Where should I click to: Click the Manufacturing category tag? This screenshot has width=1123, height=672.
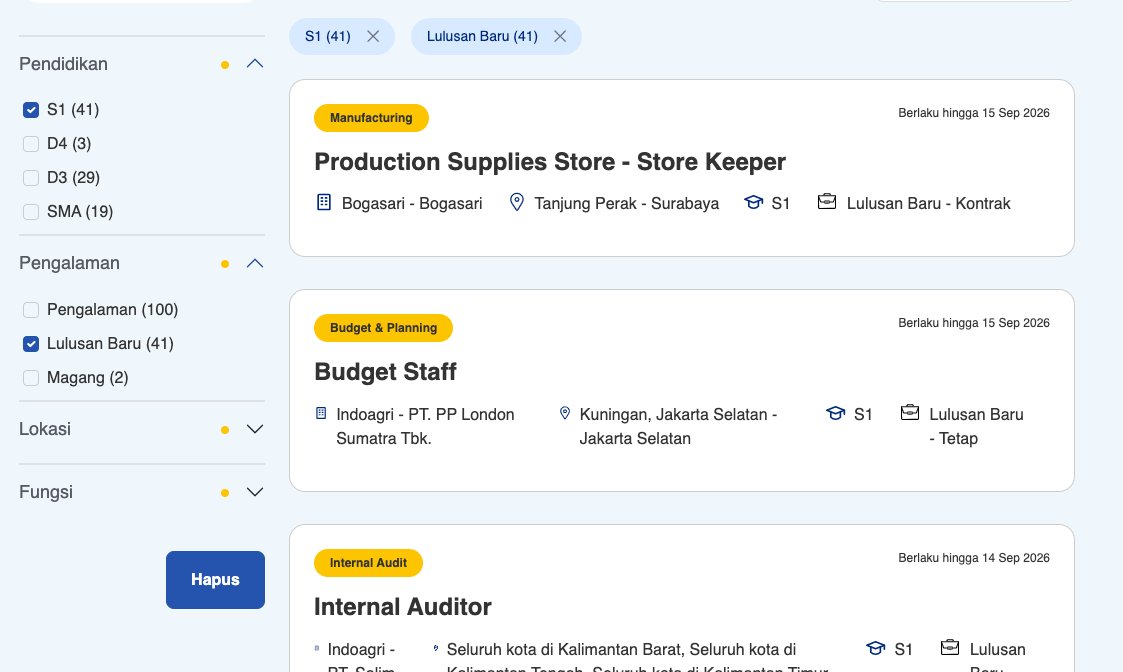click(371, 118)
